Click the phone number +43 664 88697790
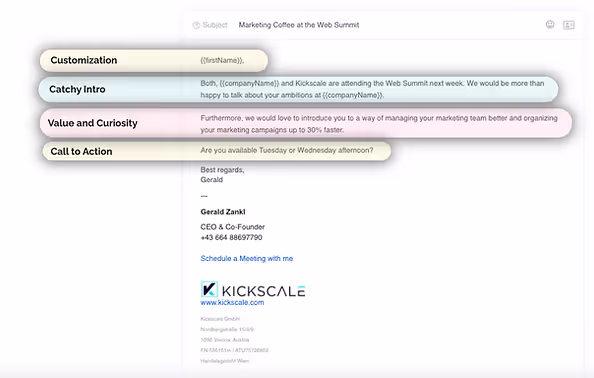The width and height of the screenshot is (594, 378). coord(231,237)
